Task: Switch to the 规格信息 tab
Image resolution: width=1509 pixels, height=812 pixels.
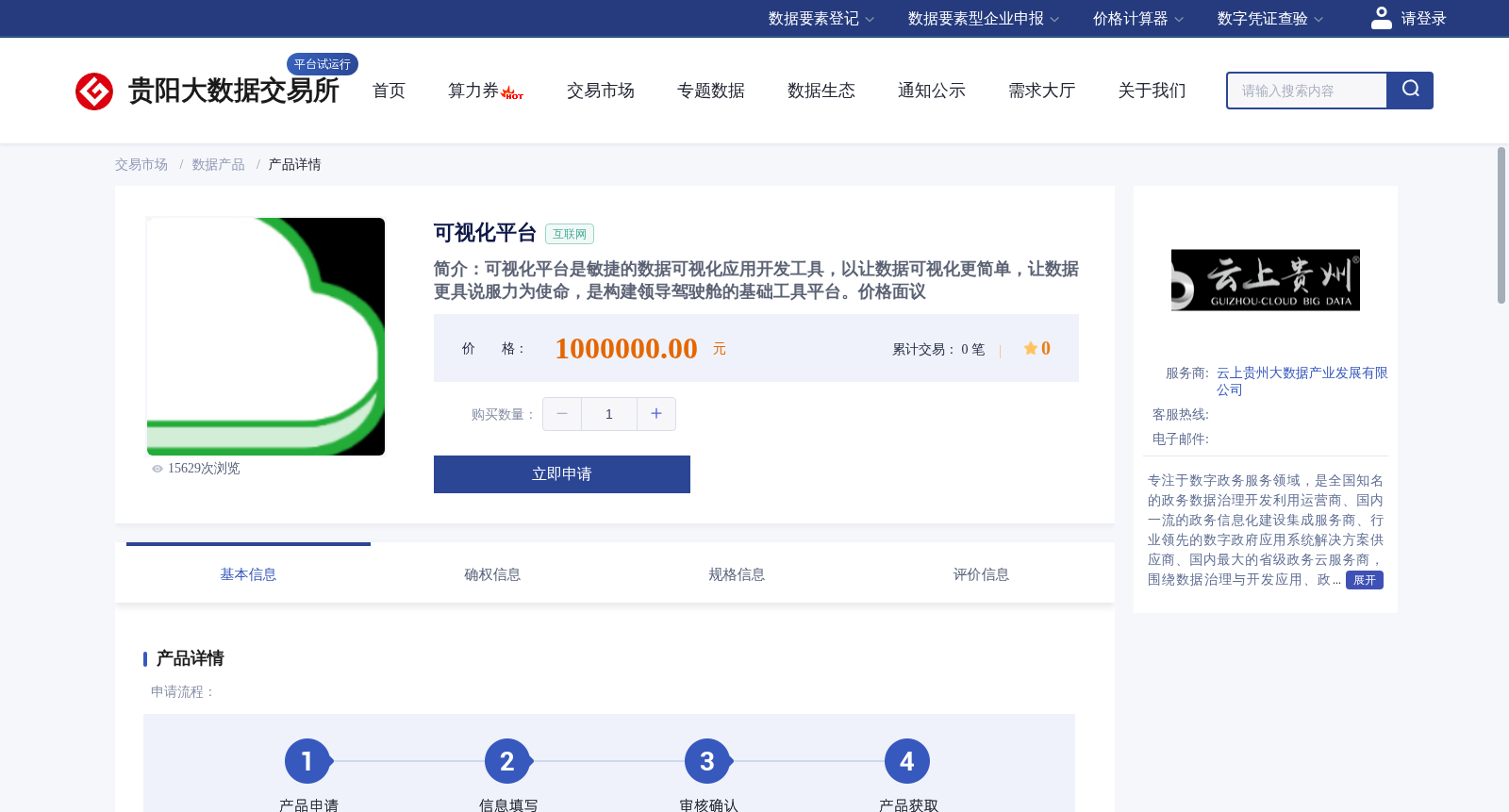Action: (x=737, y=574)
